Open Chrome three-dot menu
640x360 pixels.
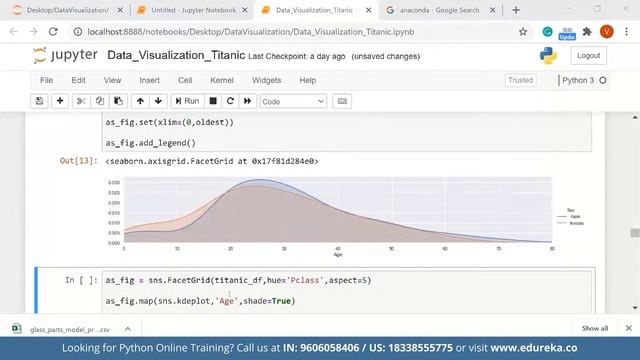point(627,31)
